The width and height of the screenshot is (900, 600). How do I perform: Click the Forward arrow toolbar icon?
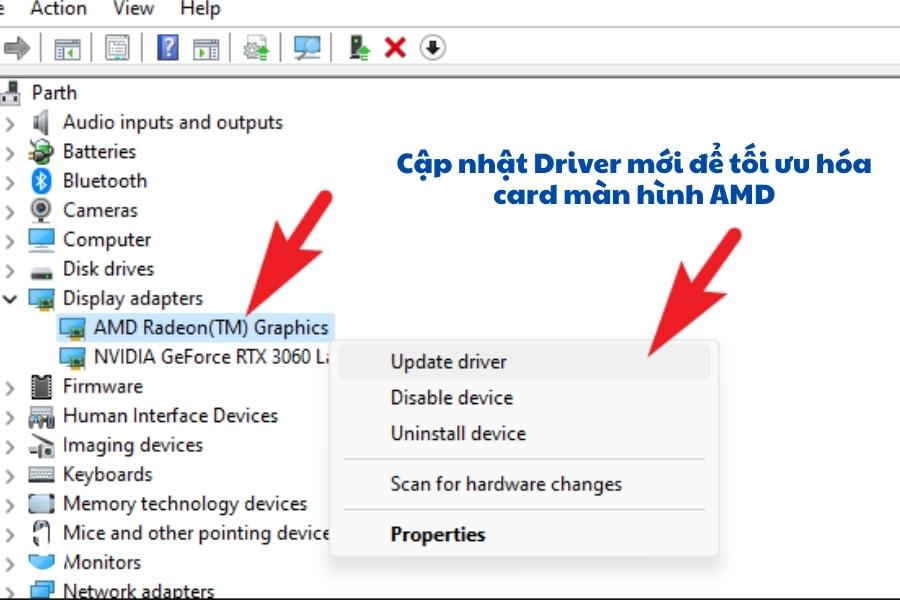tap(16, 47)
